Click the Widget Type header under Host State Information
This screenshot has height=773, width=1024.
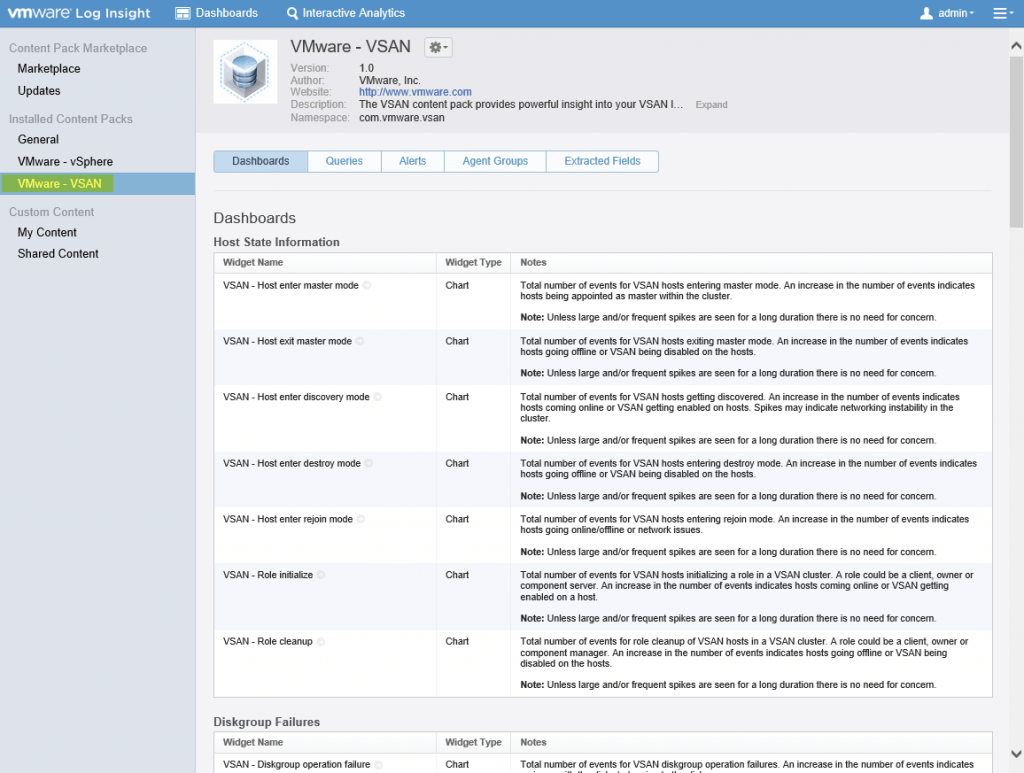(473, 262)
